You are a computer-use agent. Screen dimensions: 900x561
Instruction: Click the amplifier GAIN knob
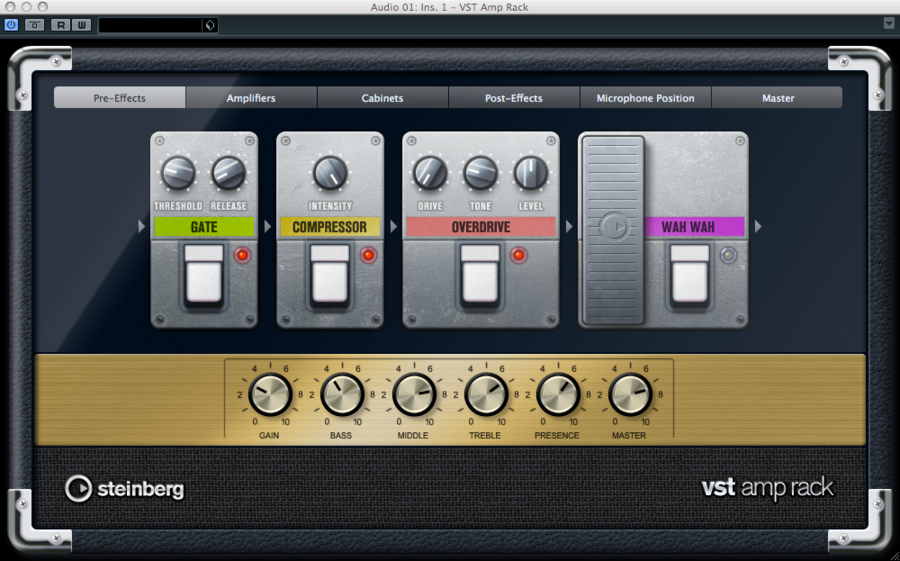270,395
